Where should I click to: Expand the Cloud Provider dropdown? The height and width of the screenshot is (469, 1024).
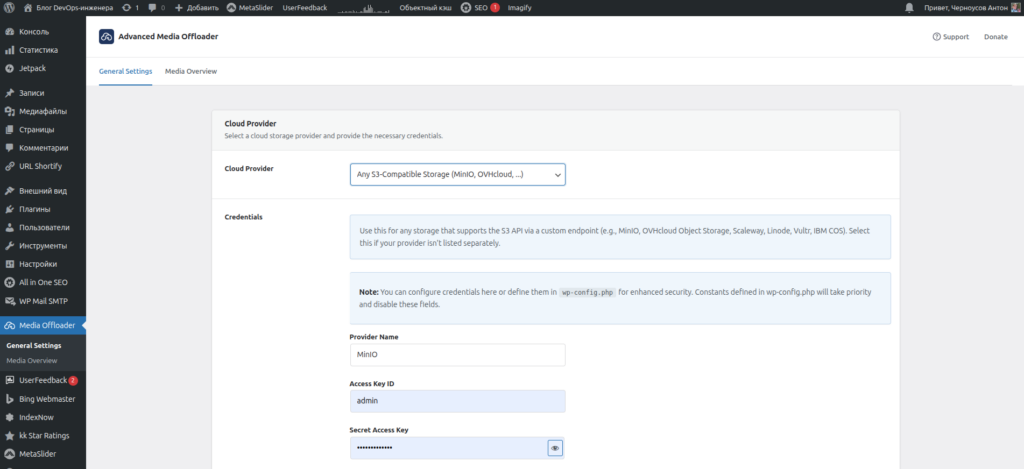[x=458, y=174]
